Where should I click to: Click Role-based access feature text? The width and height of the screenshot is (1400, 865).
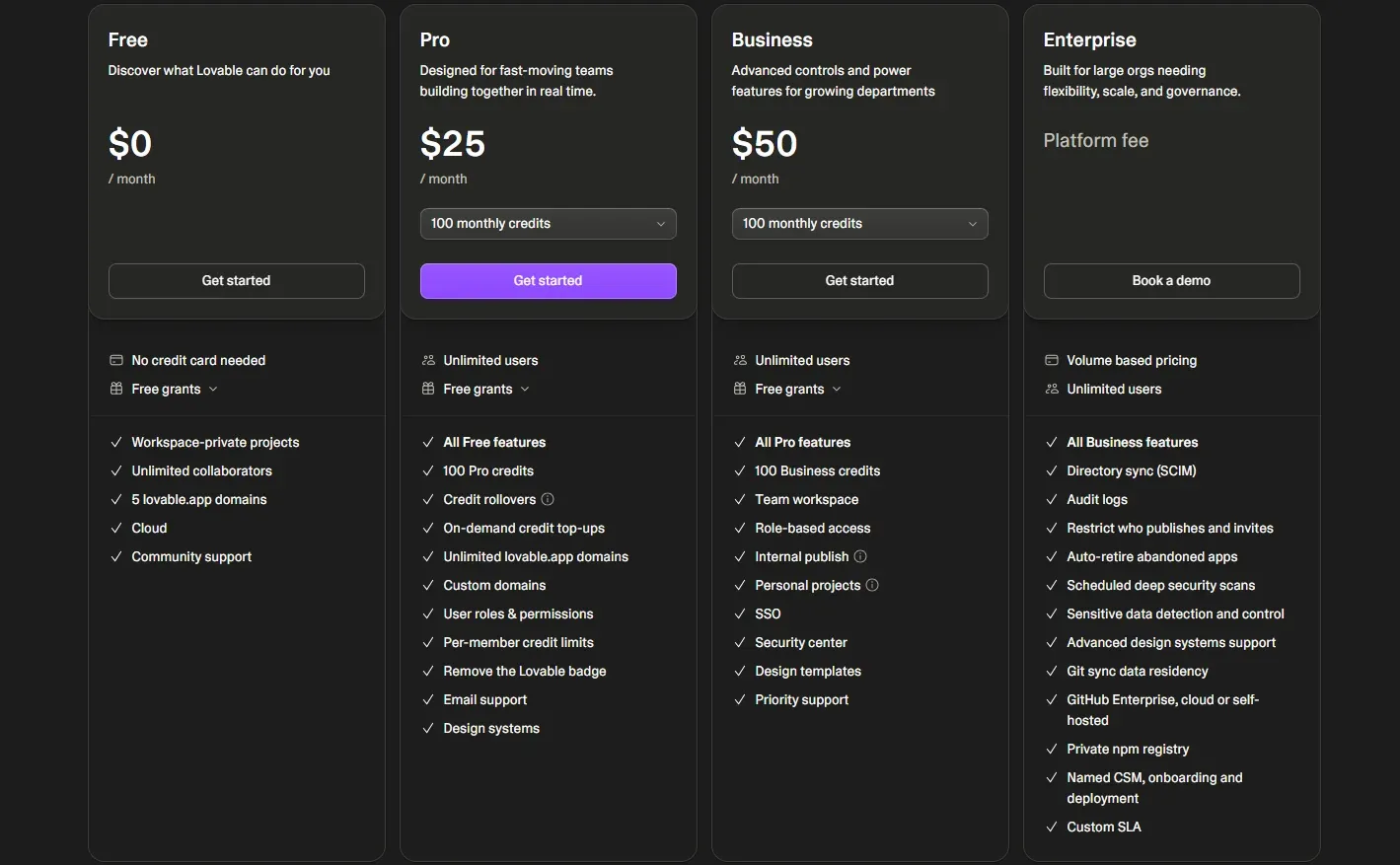813,528
